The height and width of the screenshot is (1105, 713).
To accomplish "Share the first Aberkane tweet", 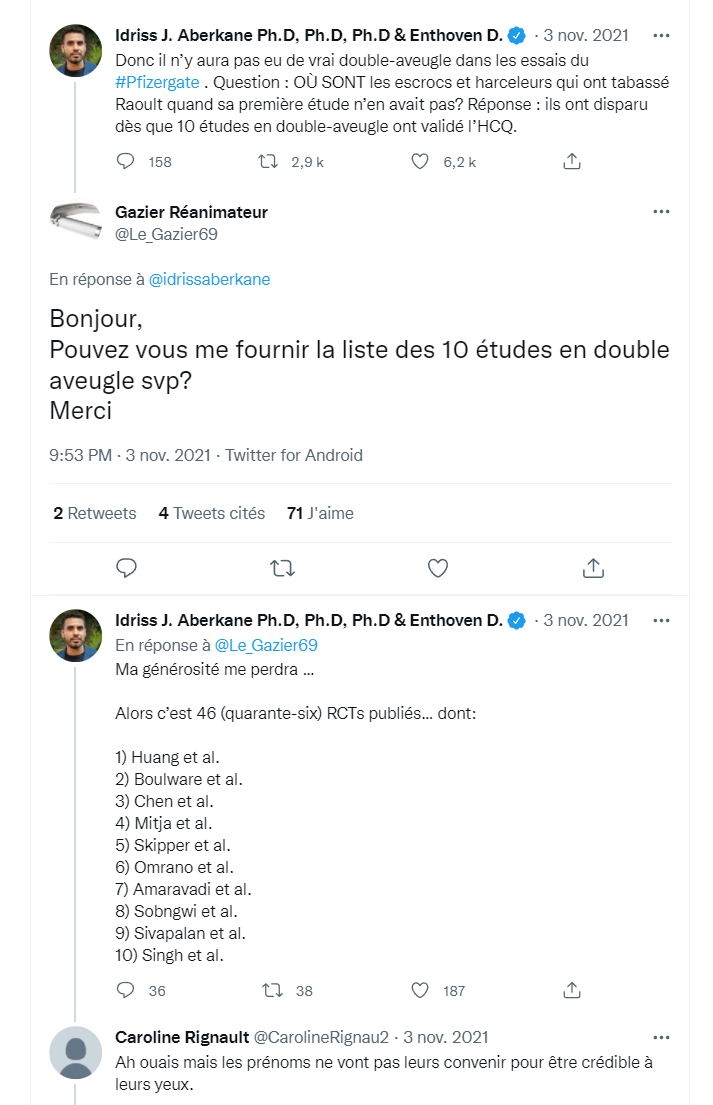I will [x=572, y=161].
